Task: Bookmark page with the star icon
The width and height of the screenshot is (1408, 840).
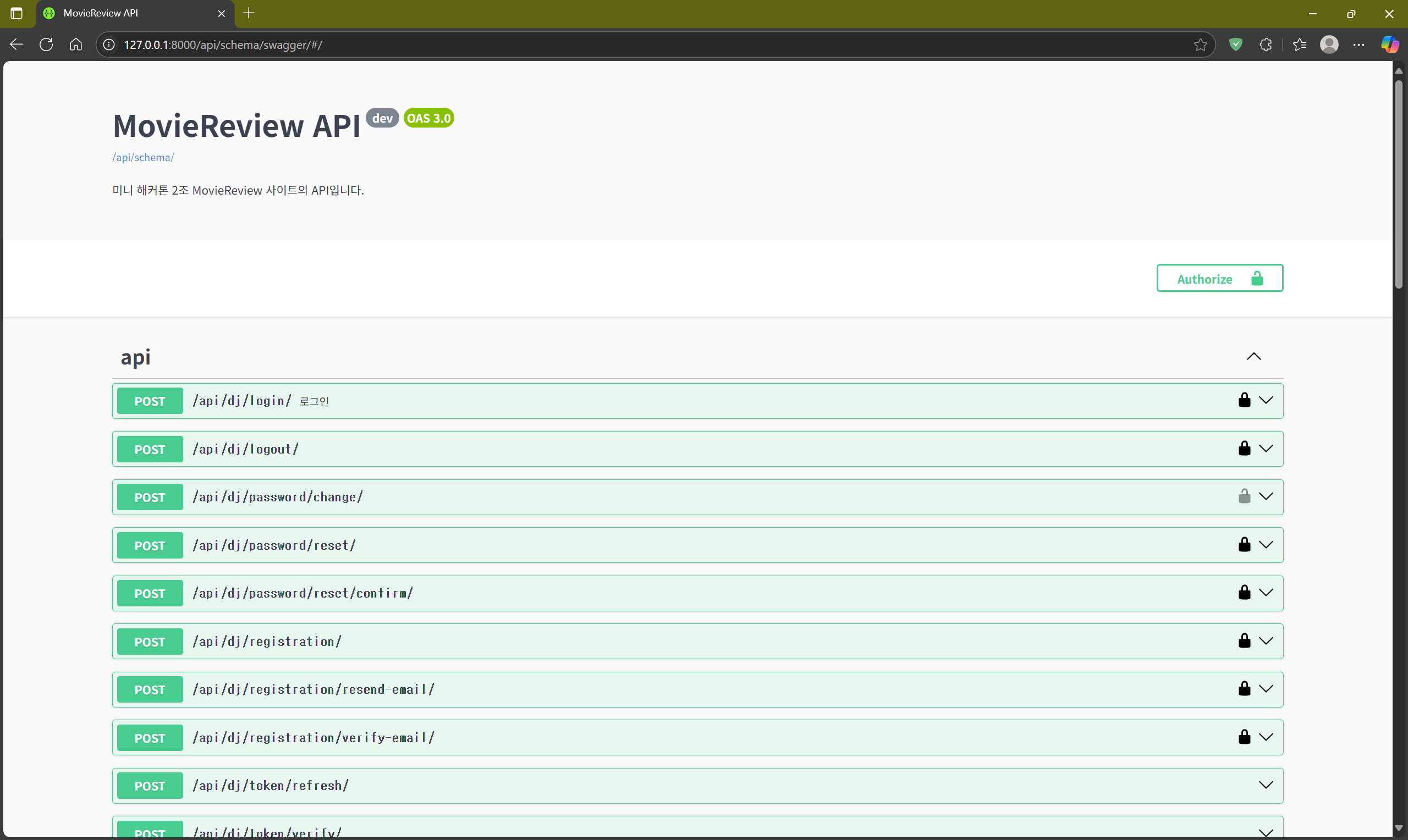Action: click(x=1200, y=45)
